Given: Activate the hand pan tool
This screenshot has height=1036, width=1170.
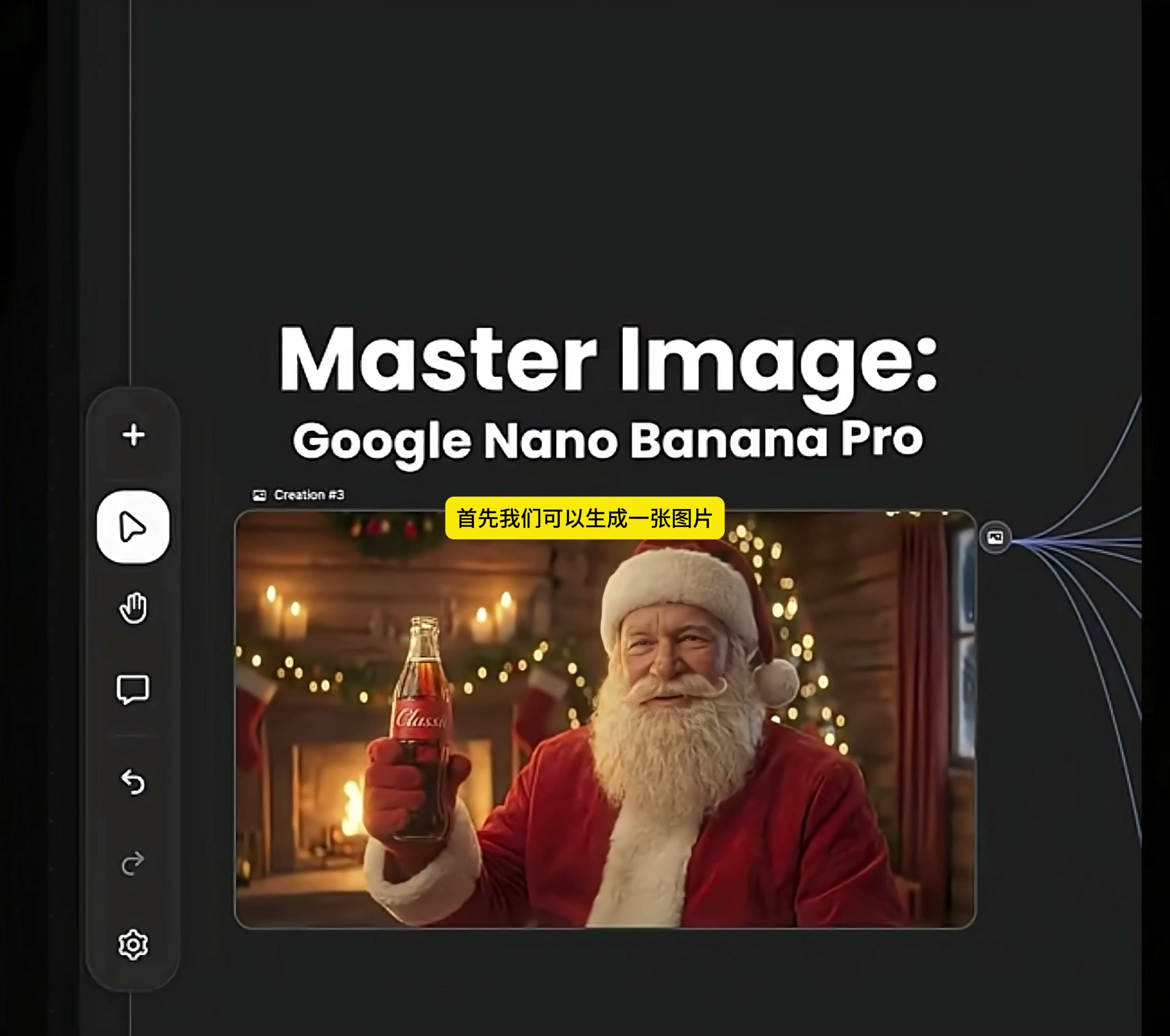Looking at the screenshot, I should click(x=133, y=608).
